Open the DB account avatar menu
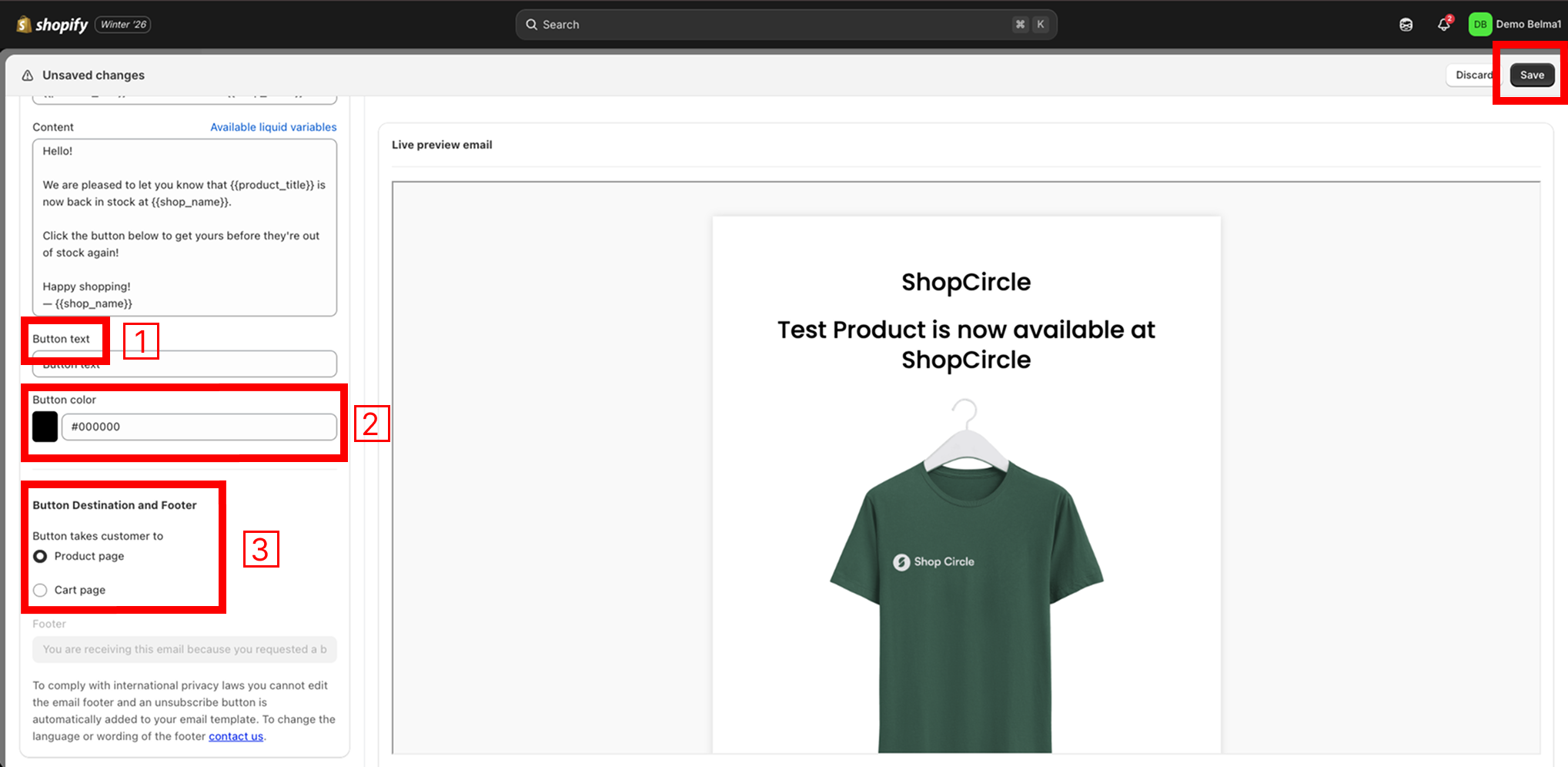 [1479, 25]
